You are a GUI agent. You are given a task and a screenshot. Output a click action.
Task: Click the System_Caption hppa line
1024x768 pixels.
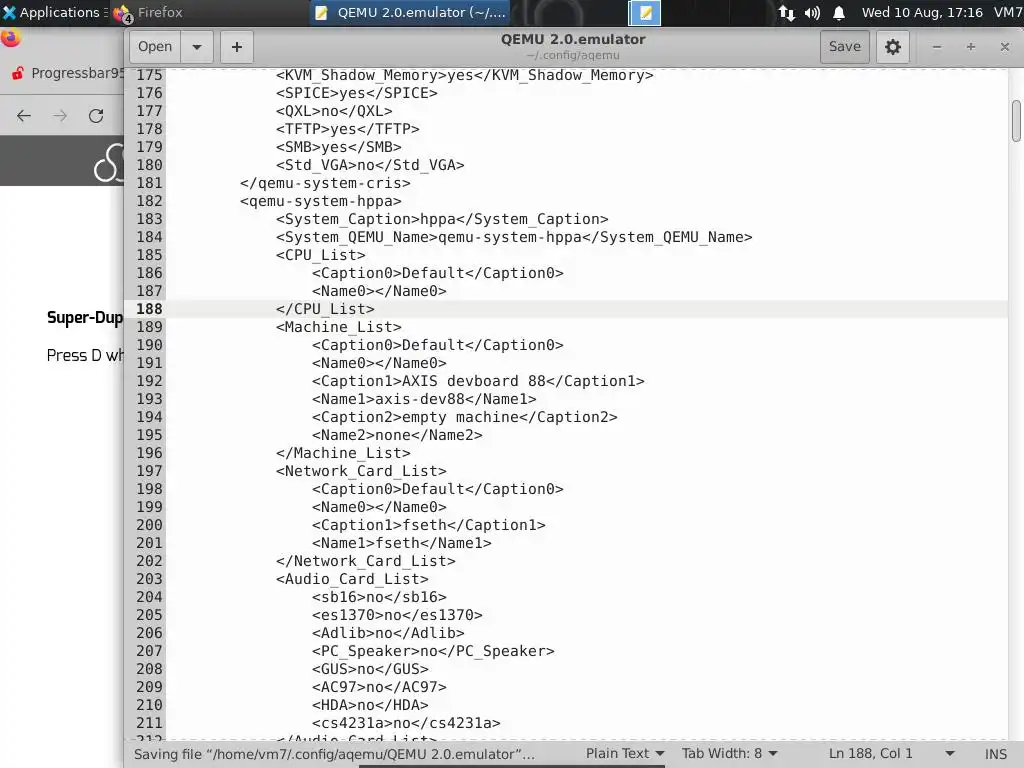(441, 219)
